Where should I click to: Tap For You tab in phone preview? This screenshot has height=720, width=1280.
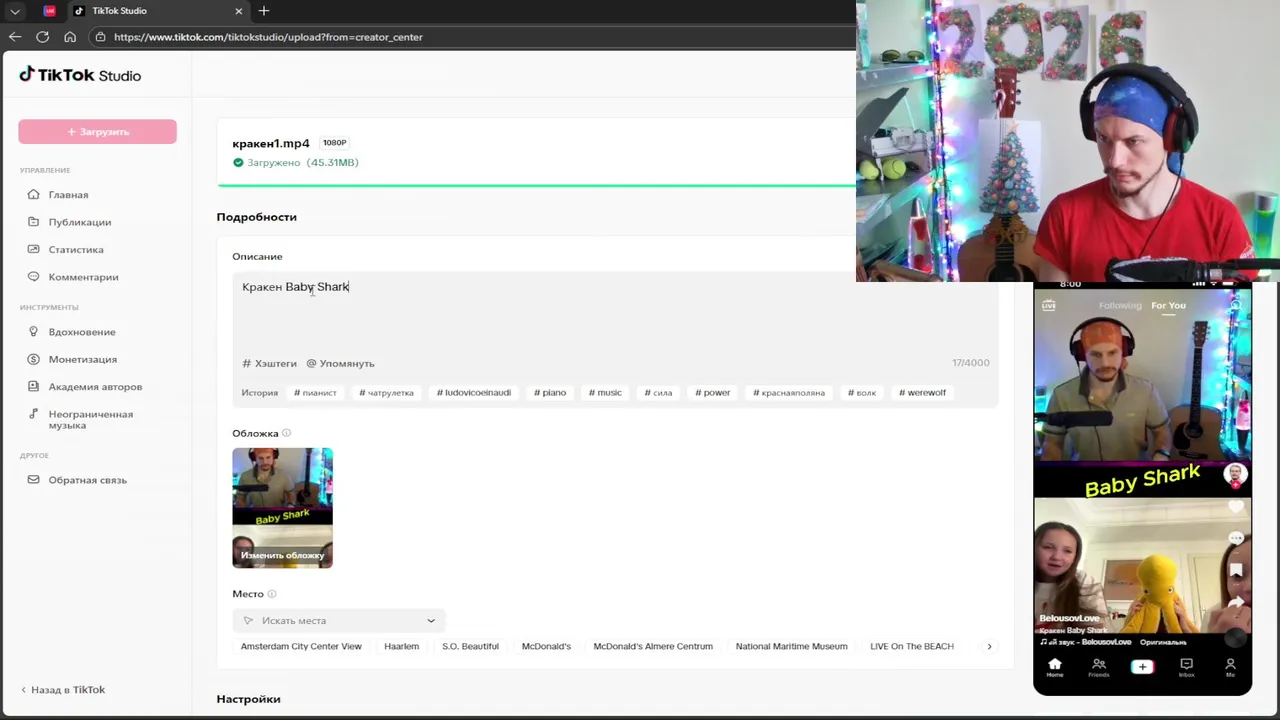coord(1168,306)
